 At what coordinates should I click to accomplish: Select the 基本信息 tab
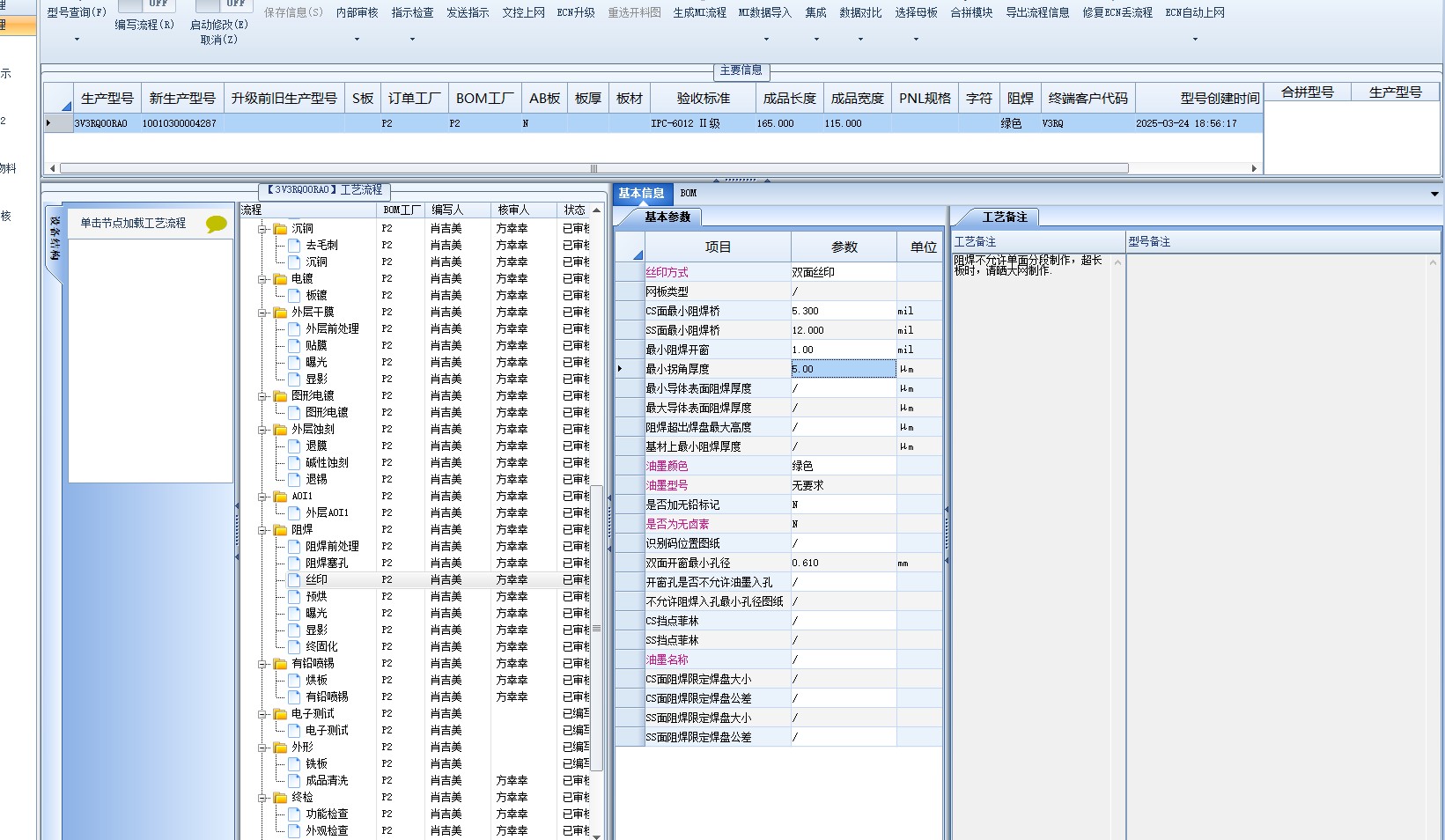coord(641,193)
